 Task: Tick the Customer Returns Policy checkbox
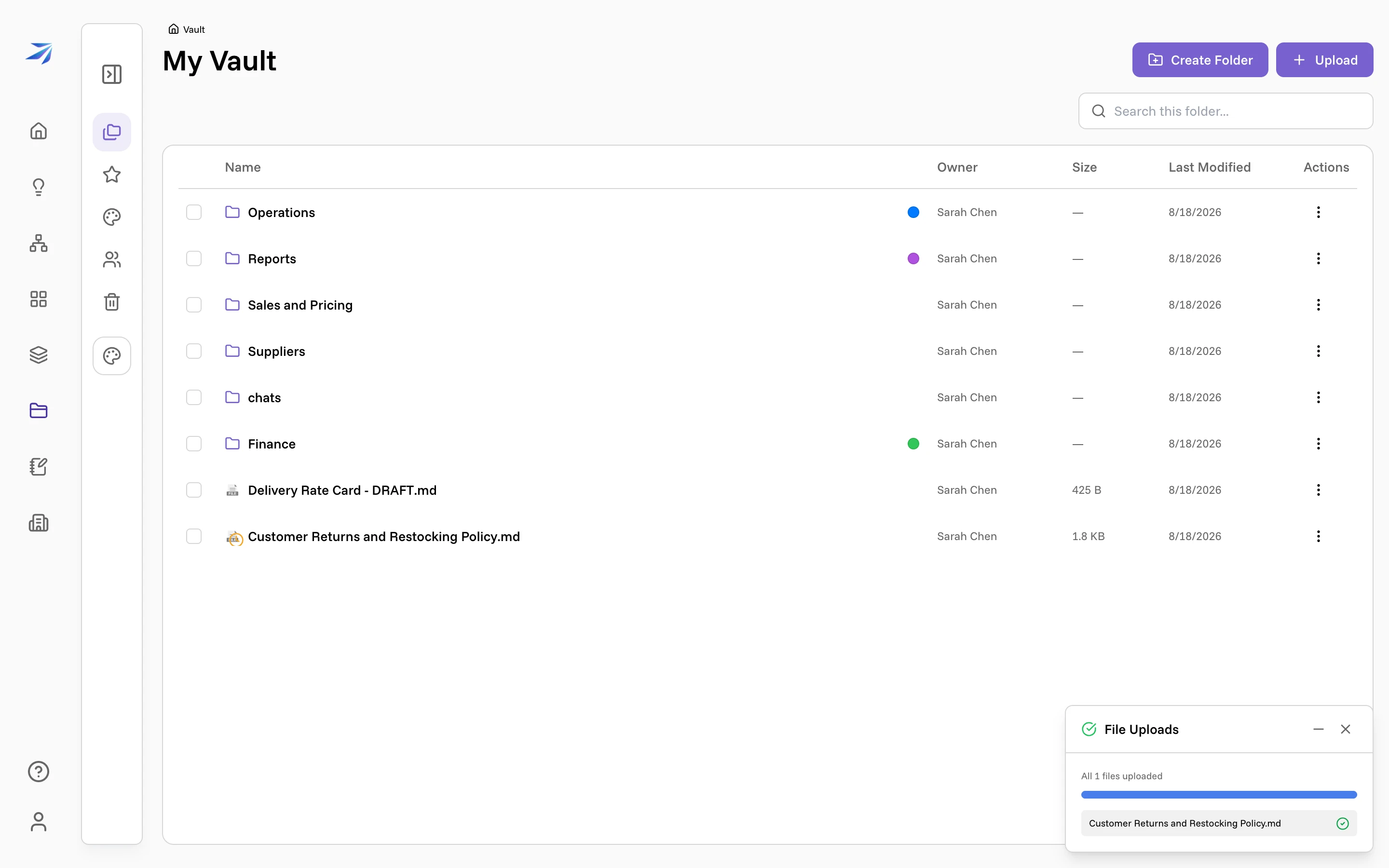pyautogui.click(x=194, y=536)
